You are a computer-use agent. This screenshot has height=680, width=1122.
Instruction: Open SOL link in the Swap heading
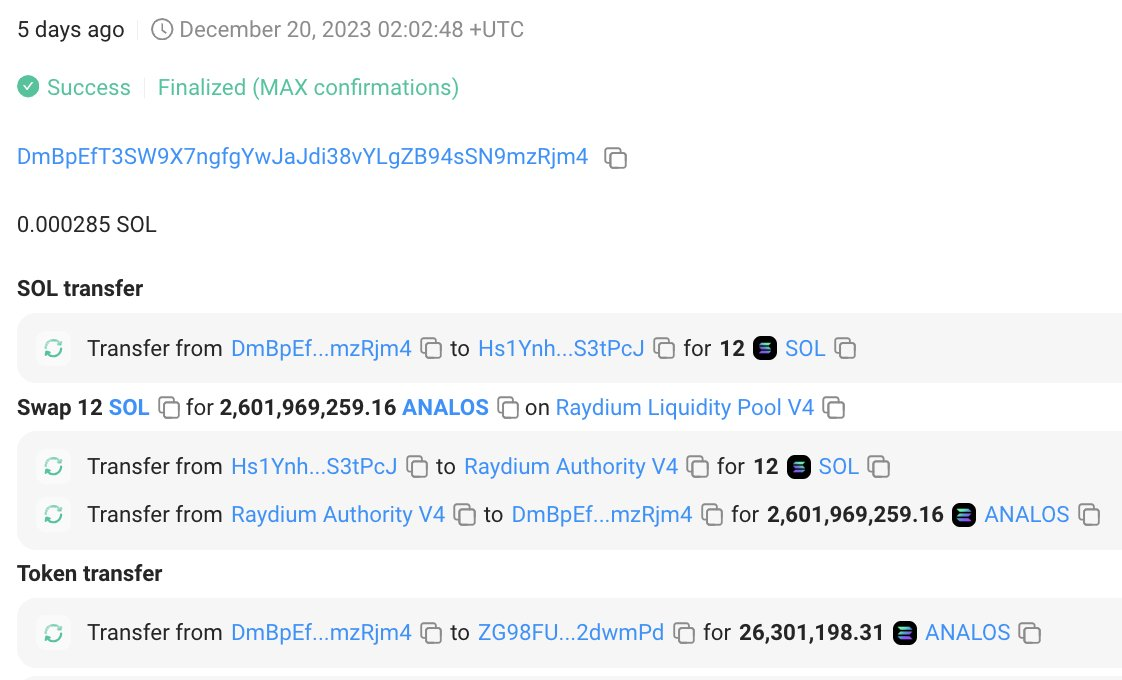point(129,407)
